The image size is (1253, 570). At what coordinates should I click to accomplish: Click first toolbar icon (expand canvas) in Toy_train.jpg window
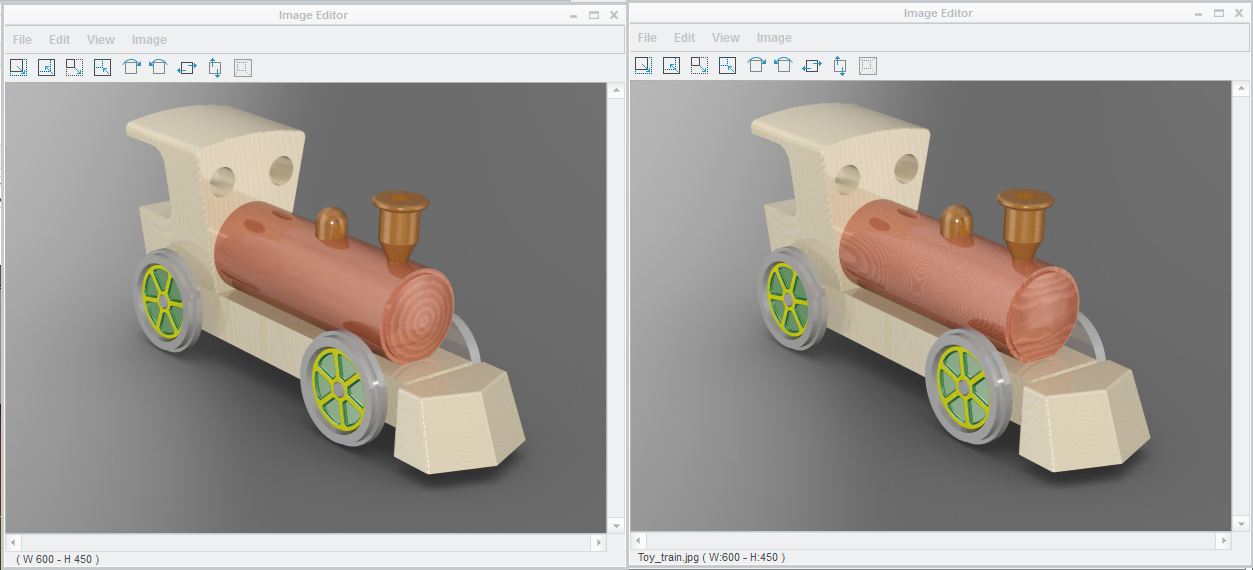click(643, 65)
